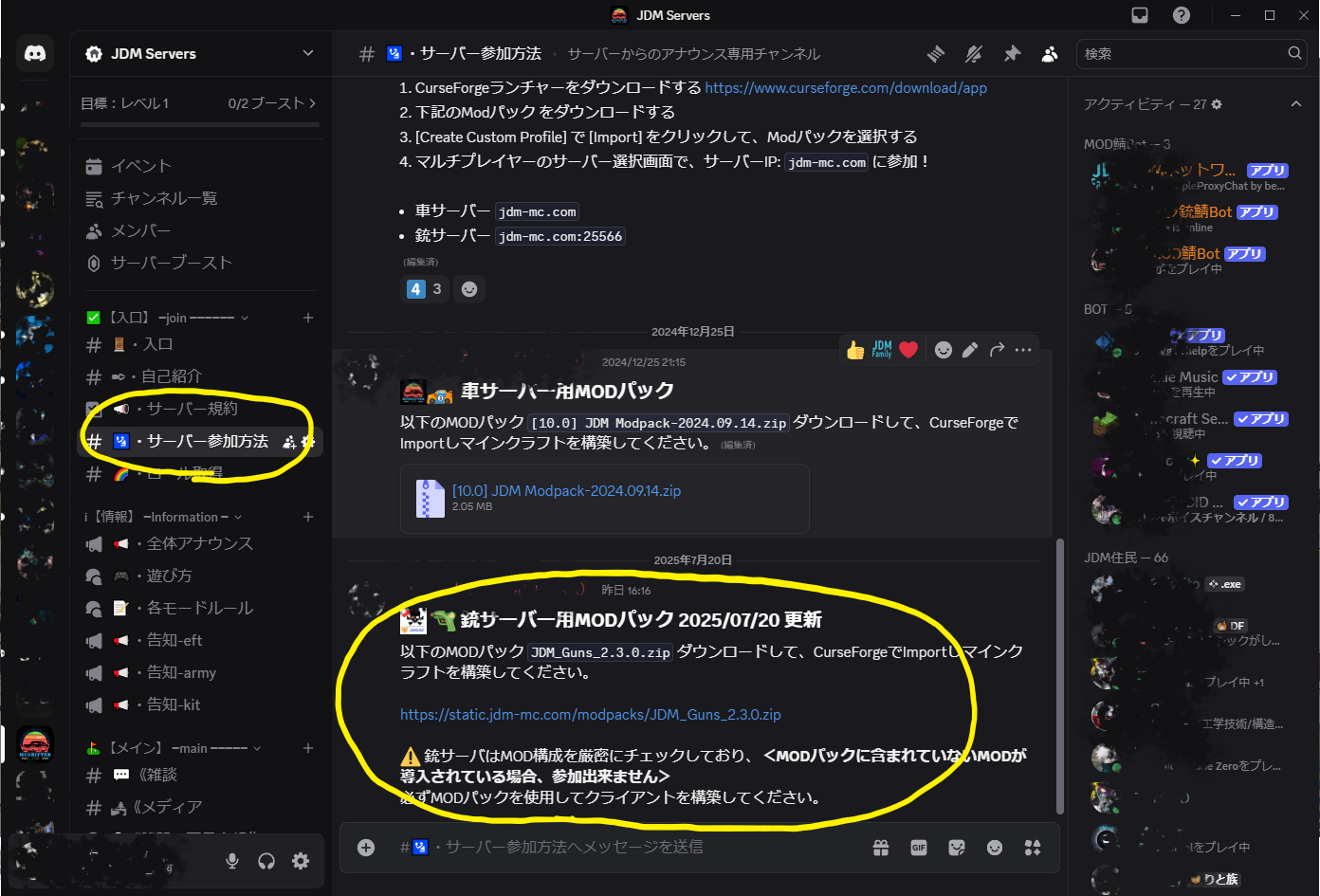Click the search box in header
The height and width of the screenshot is (896, 1320).
pyautogui.click(x=1192, y=54)
